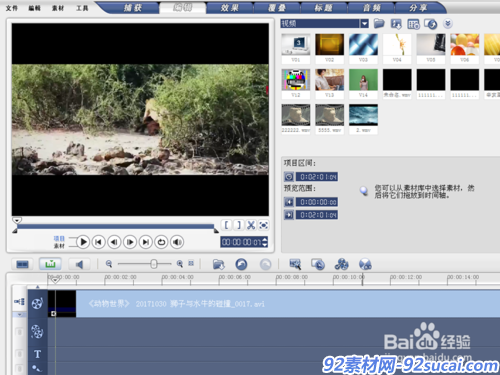This screenshot has width=500, height=375.
Task: Select the title track T icon
Action: click(x=37, y=354)
